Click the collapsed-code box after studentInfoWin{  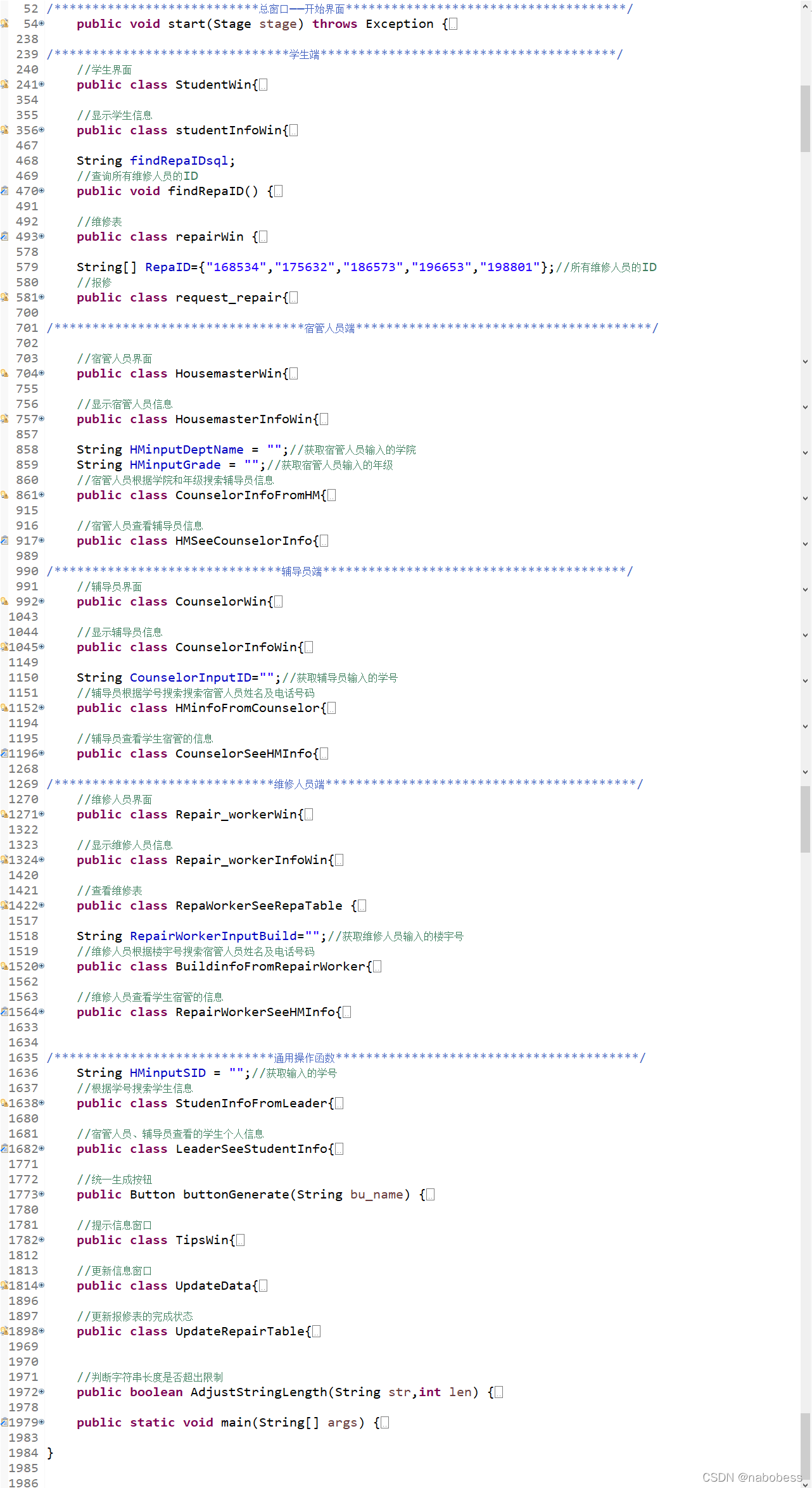click(294, 130)
